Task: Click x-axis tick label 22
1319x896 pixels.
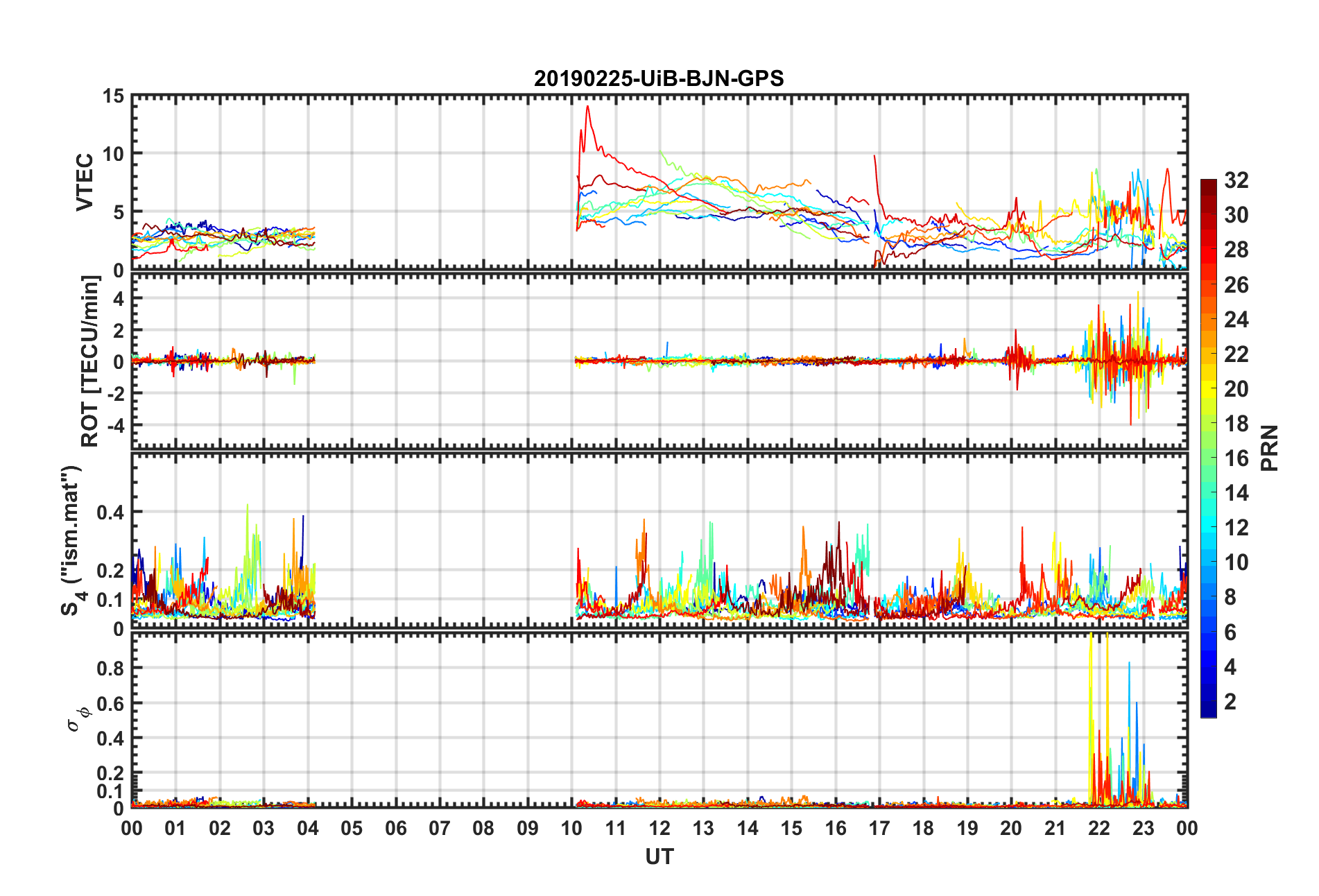Action: pos(1099,828)
